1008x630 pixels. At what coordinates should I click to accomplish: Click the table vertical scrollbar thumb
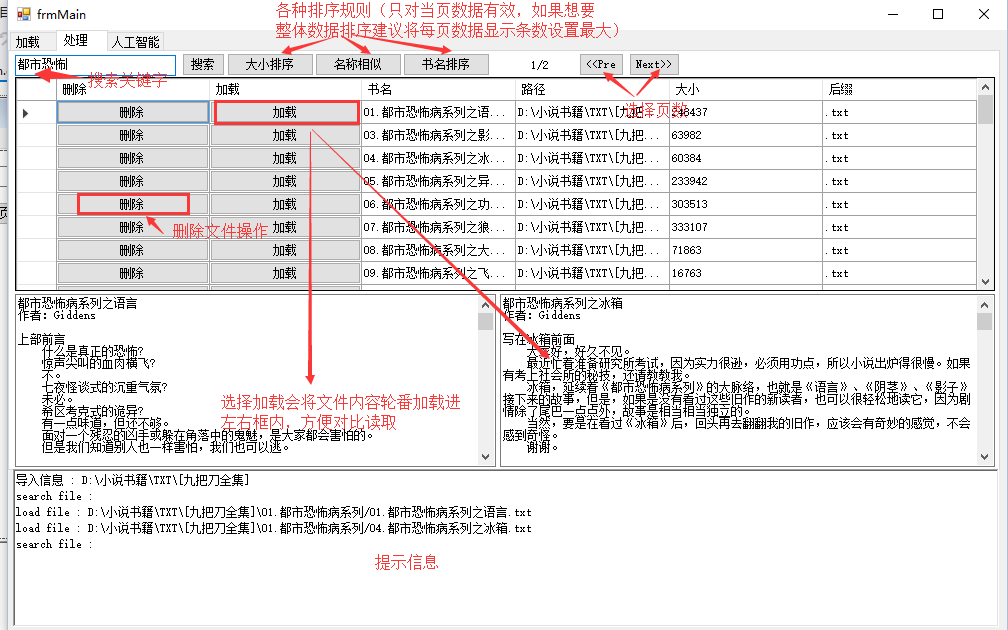985,109
